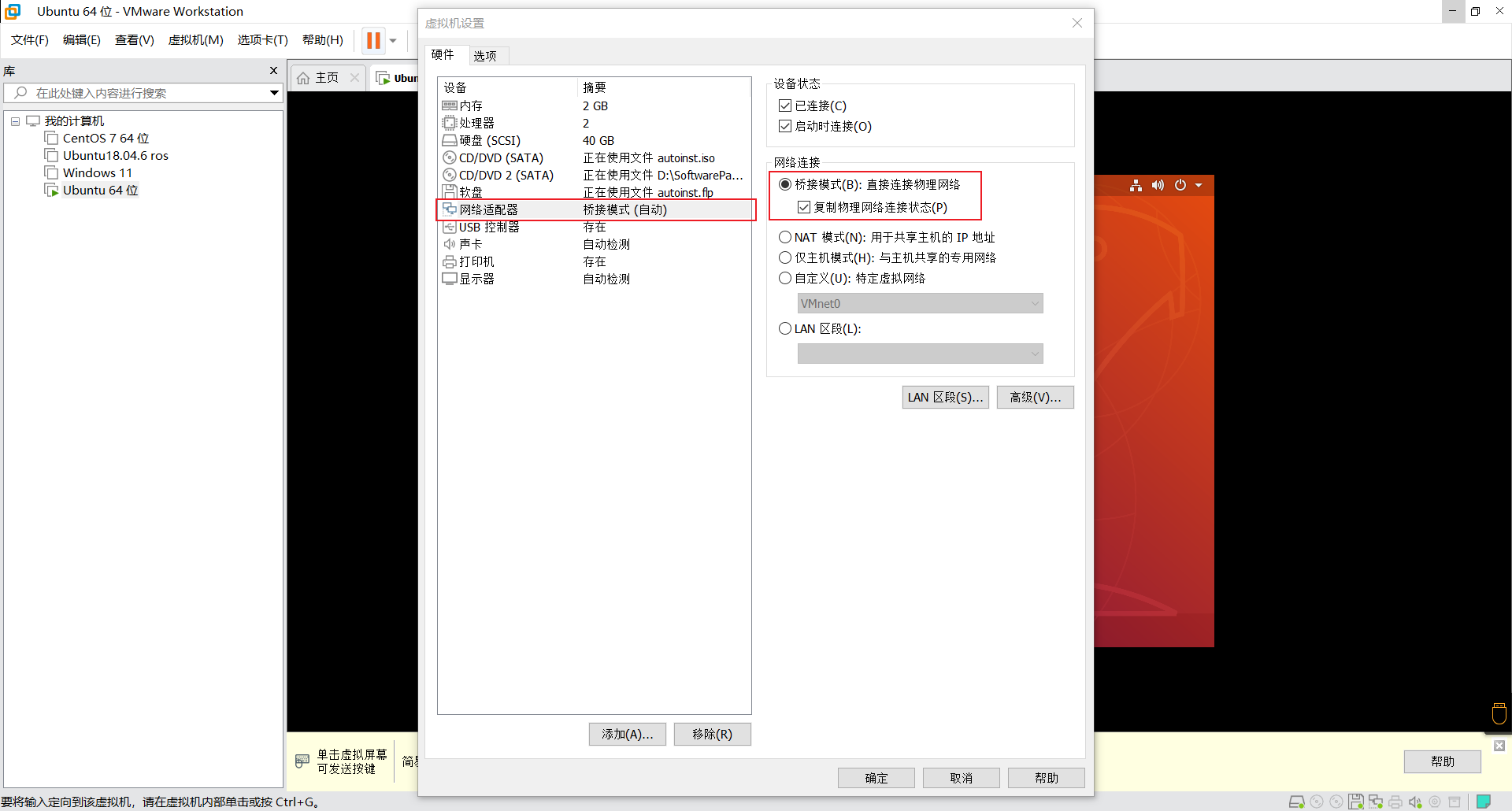The image size is (1512, 811).
Task: Select Windows 11 in library
Action: coord(88,172)
